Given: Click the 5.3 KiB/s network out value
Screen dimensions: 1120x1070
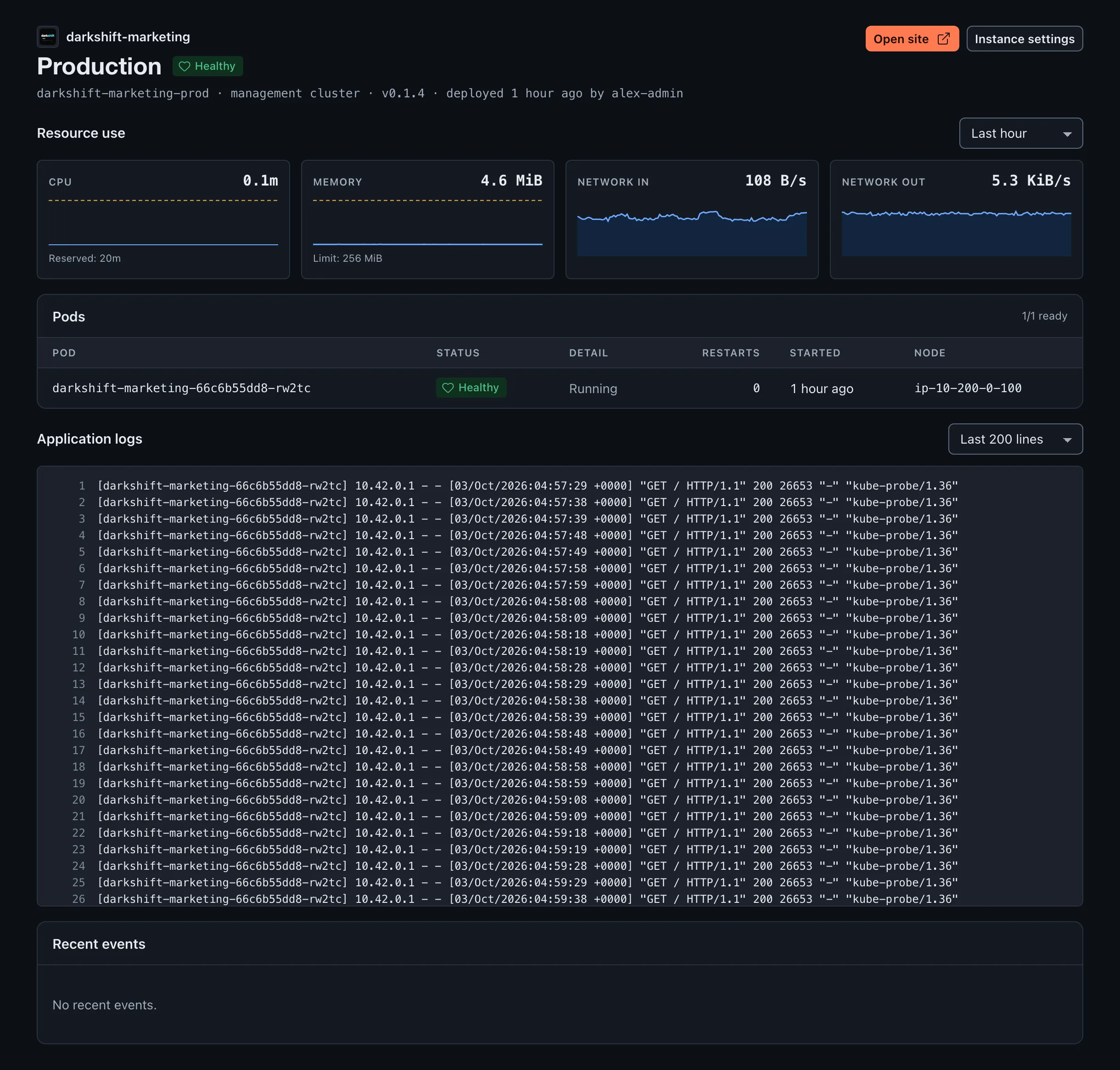Looking at the screenshot, I should click(x=1031, y=181).
